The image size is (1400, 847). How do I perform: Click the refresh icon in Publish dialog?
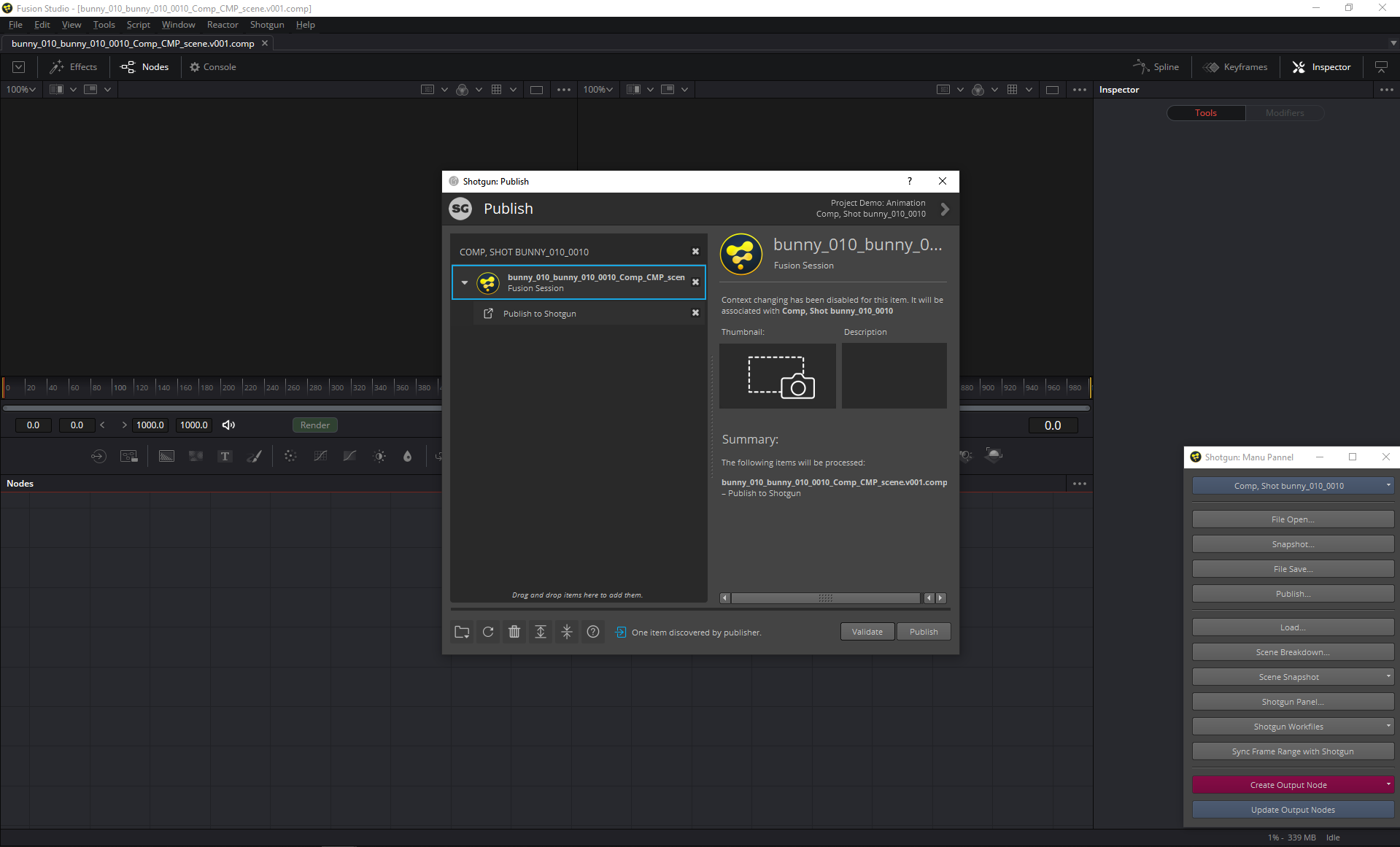coord(488,632)
